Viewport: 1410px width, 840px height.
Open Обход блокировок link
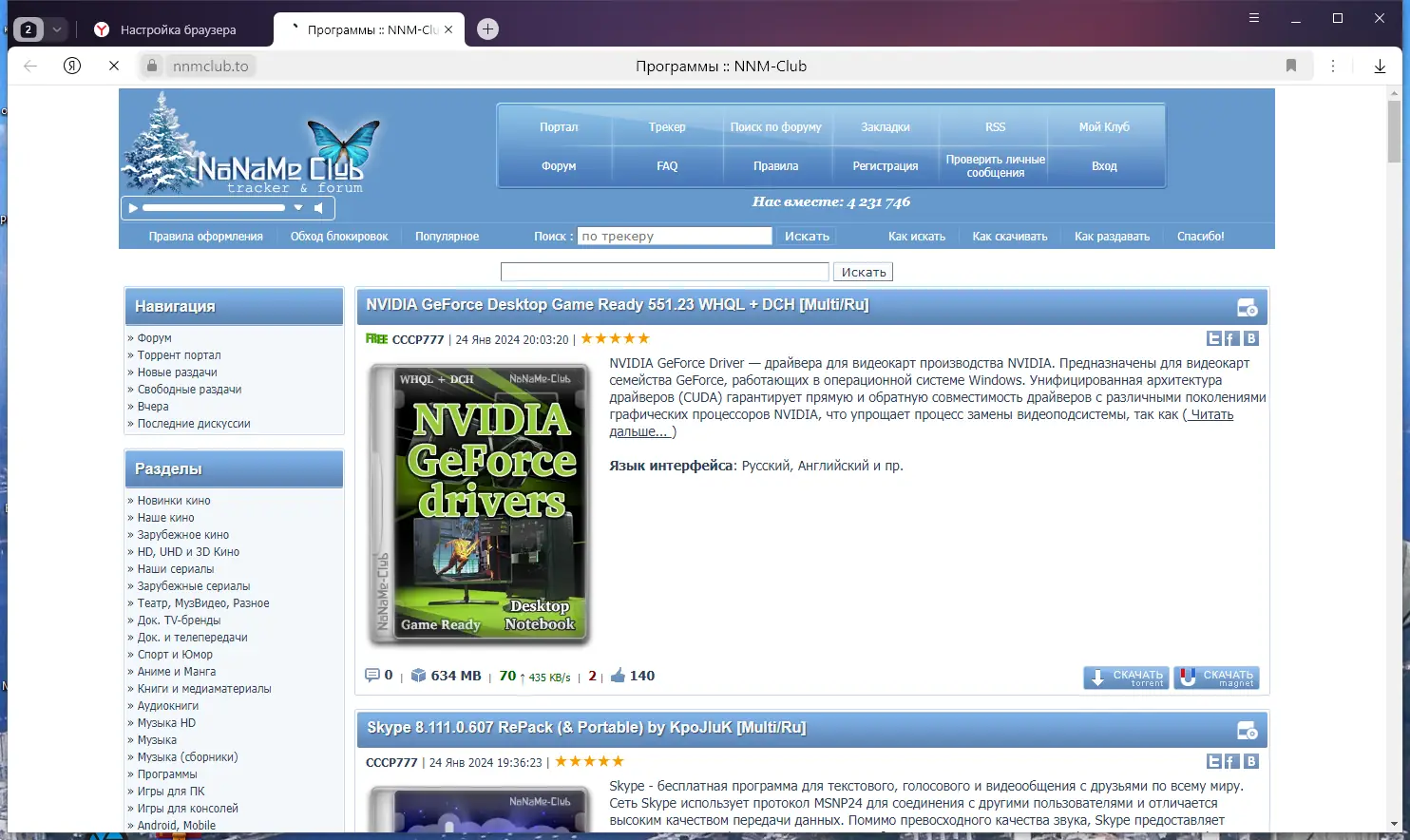tap(339, 237)
